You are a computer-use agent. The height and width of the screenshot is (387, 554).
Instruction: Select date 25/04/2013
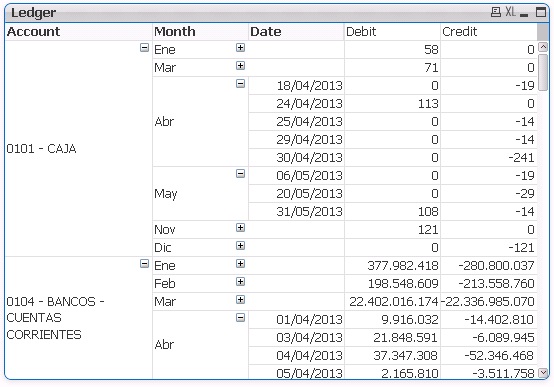pos(296,122)
